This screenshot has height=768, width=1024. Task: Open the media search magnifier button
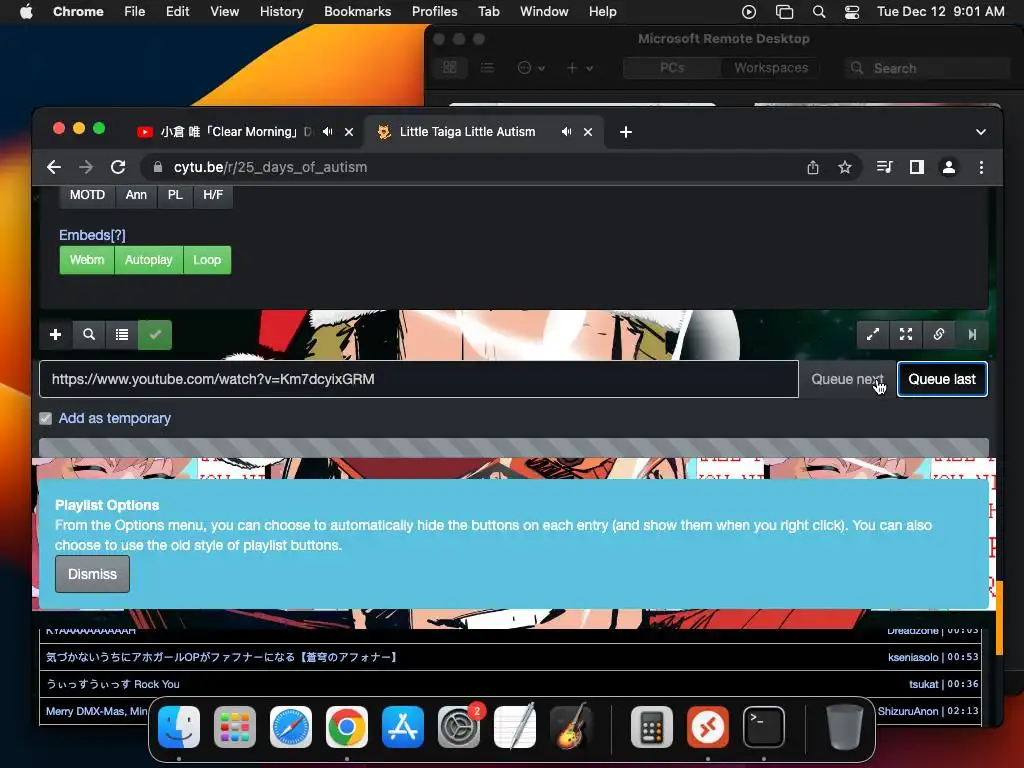(89, 335)
